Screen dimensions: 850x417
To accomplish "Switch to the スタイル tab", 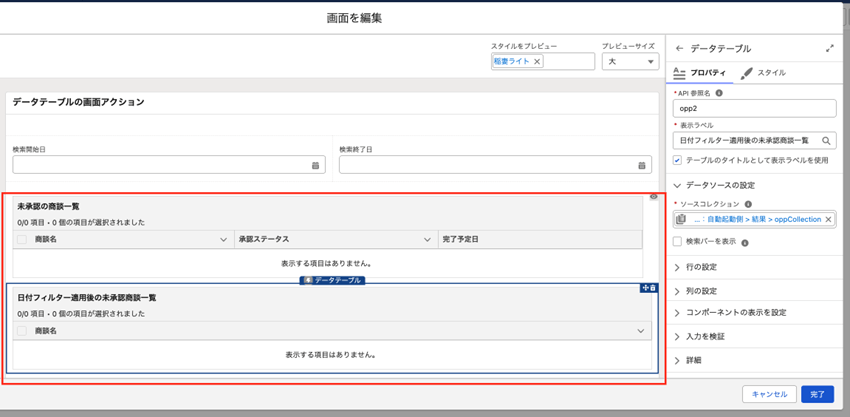I will 763,73.
